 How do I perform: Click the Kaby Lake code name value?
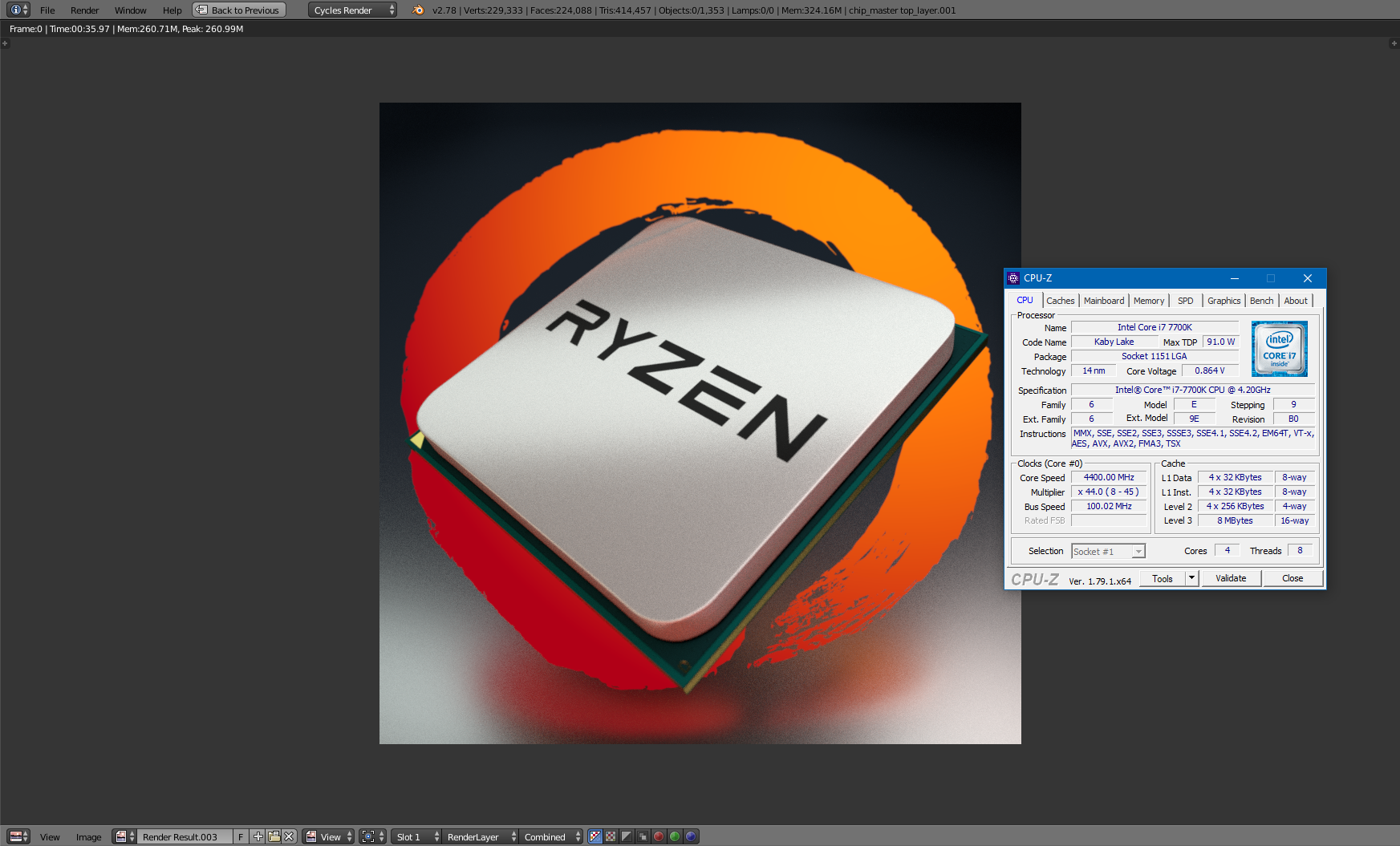tap(1114, 342)
